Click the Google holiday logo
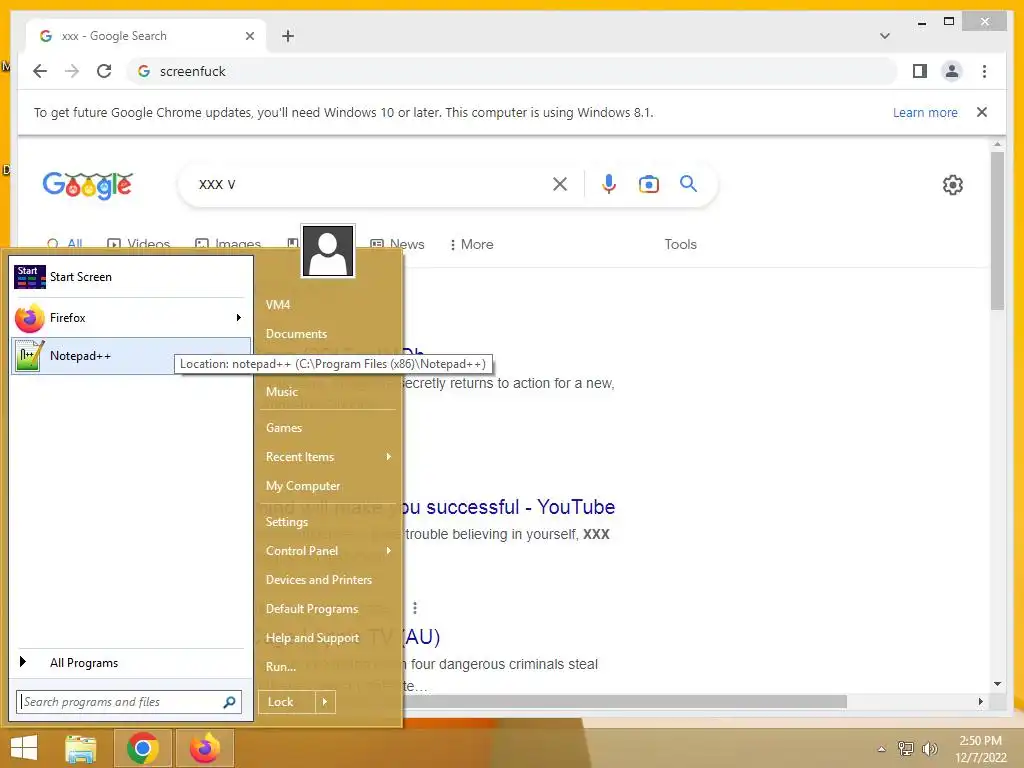Viewport: 1024px width, 768px height. (88, 185)
